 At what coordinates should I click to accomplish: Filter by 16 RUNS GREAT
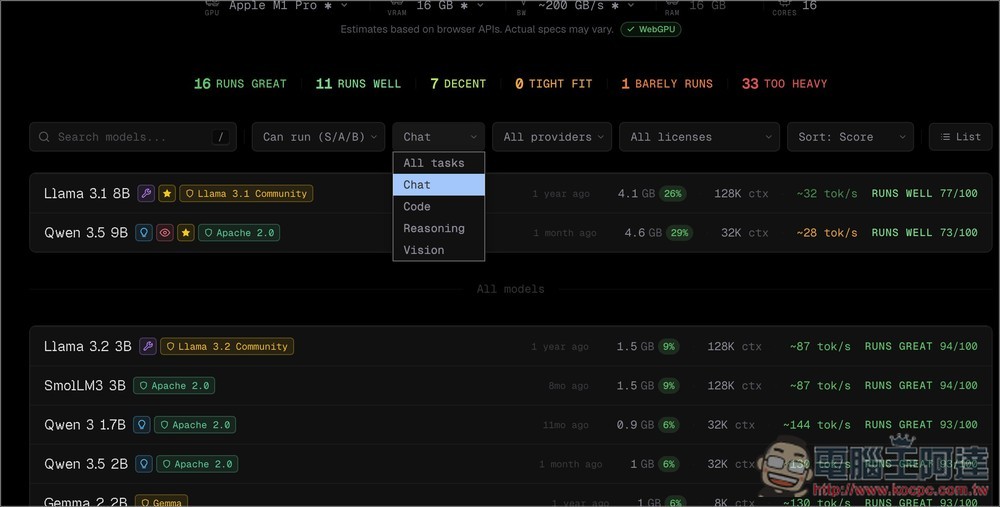coord(240,84)
